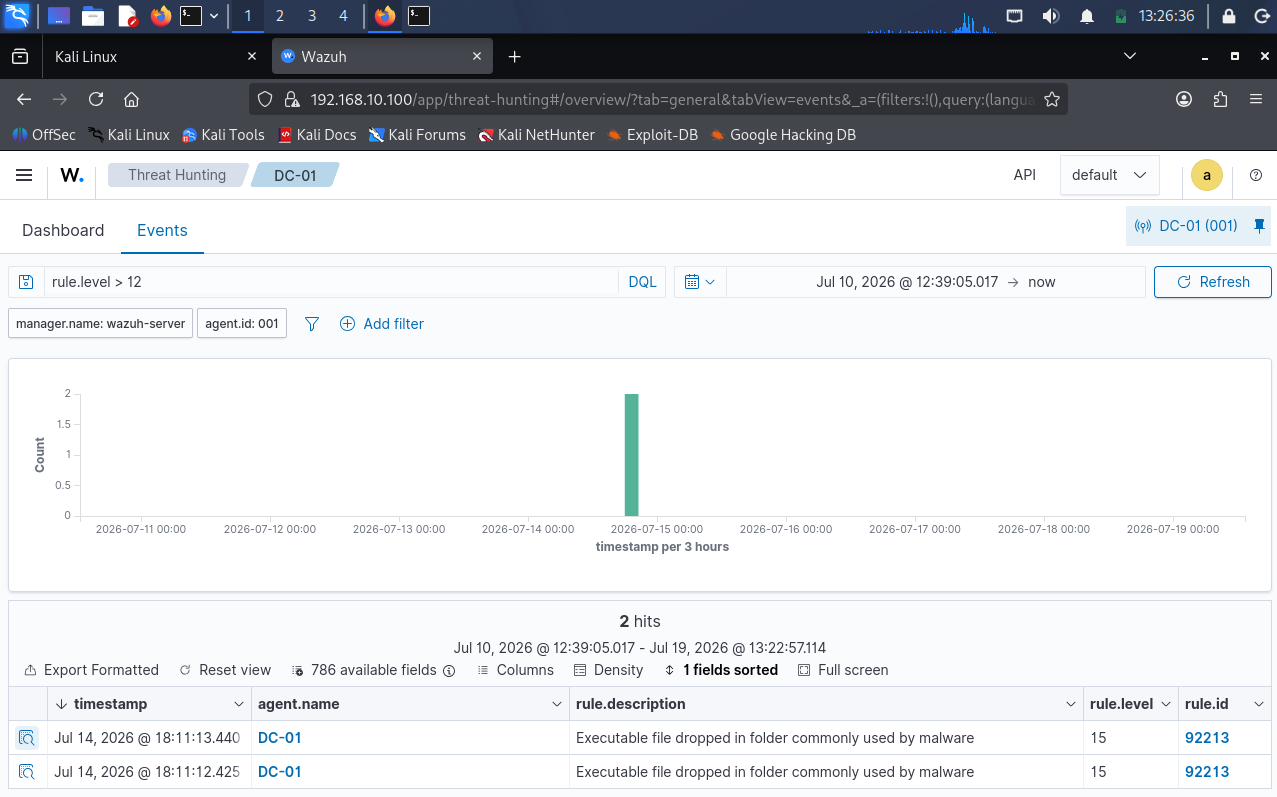Viewport: 1277px width, 797px height.
Task: Select the Events tab
Action: click(x=162, y=230)
